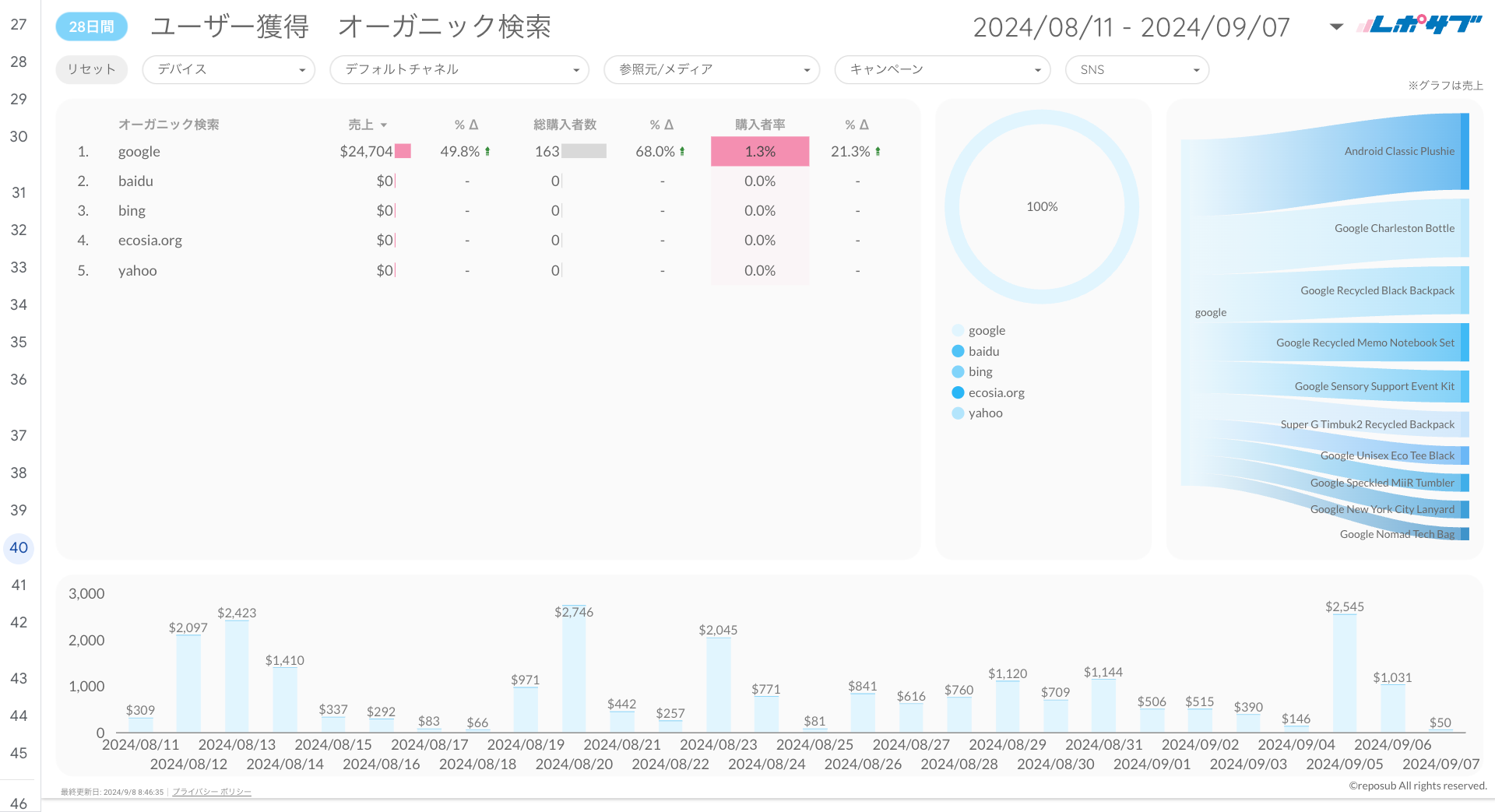
Task: Select page 40 in the left sidebar
Action: [x=19, y=548]
